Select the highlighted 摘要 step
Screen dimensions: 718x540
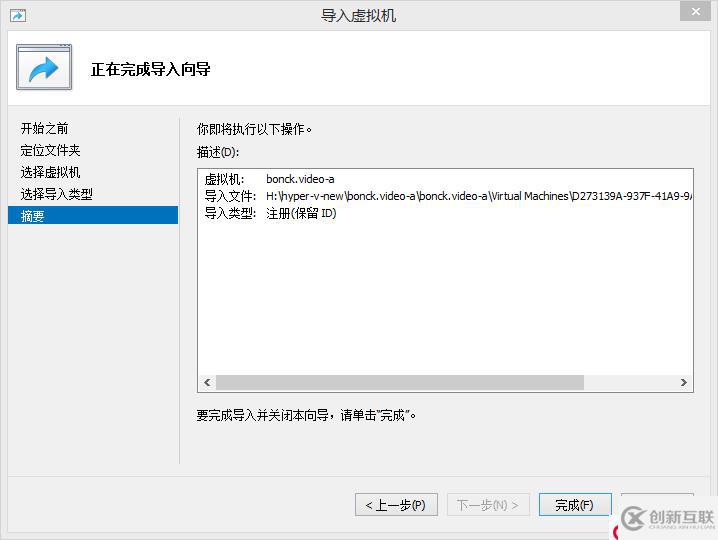[x=93, y=215]
